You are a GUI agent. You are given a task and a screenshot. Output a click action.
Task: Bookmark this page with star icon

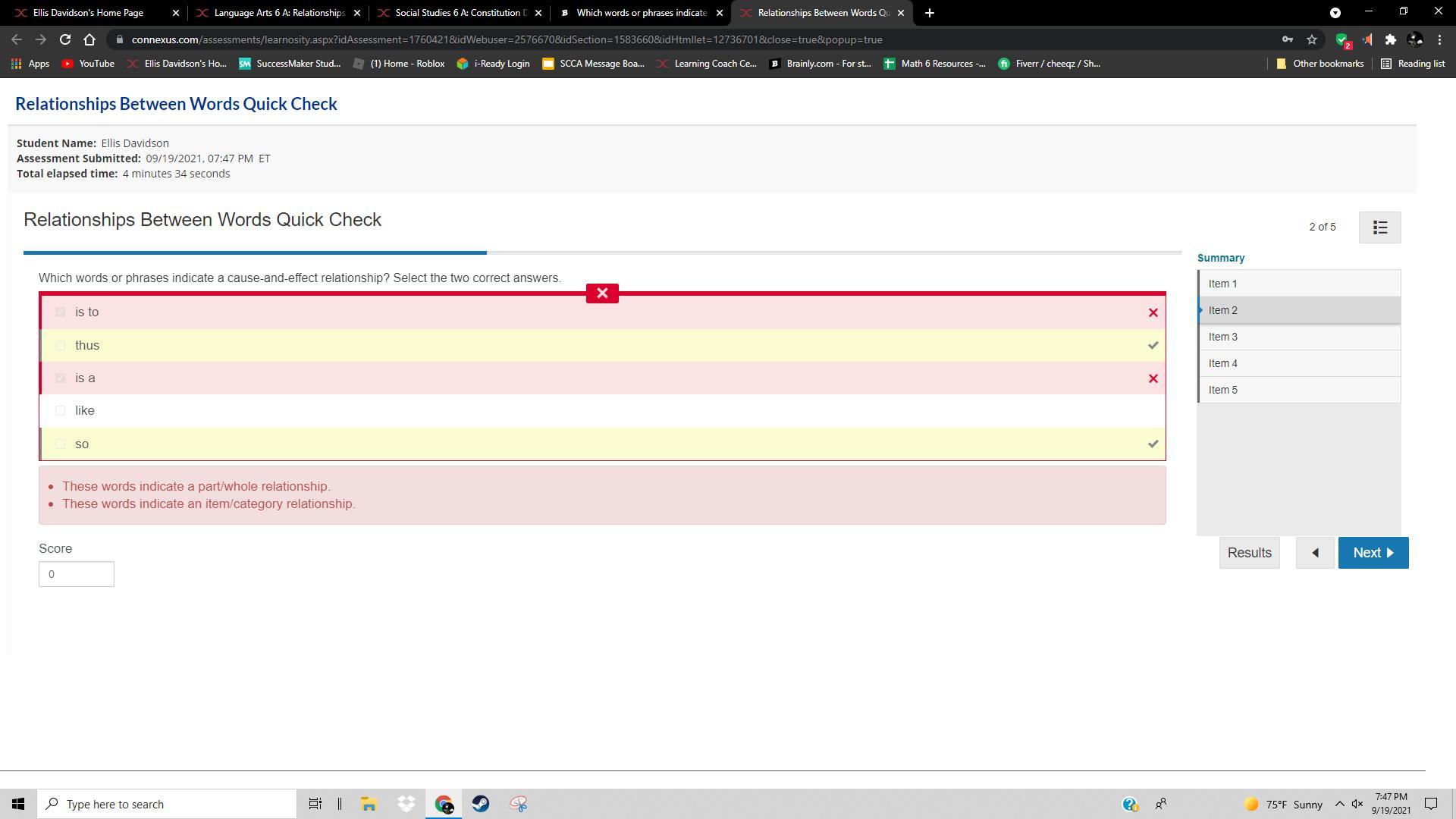coord(1312,39)
